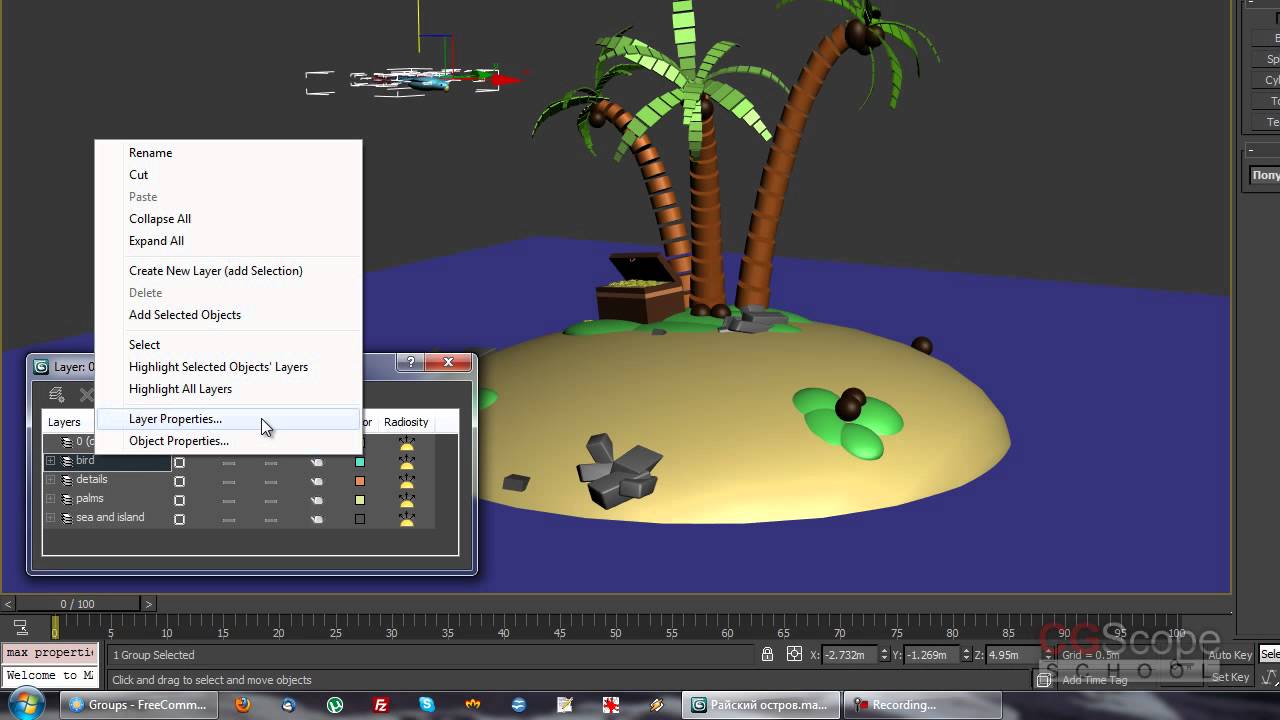Click the radiosity icon for details layer
The width and height of the screenshot is (1280, 720).
406,481
